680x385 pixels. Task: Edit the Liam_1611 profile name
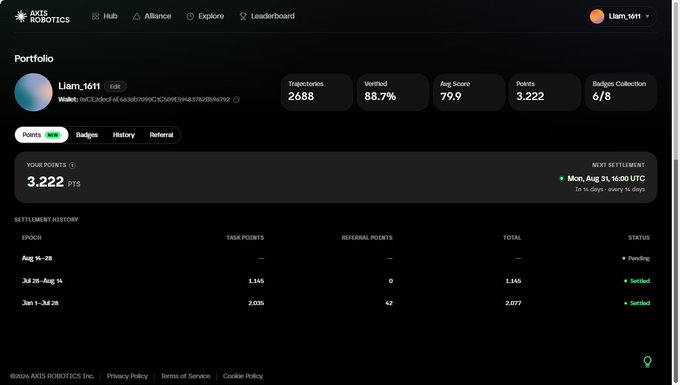115,86
